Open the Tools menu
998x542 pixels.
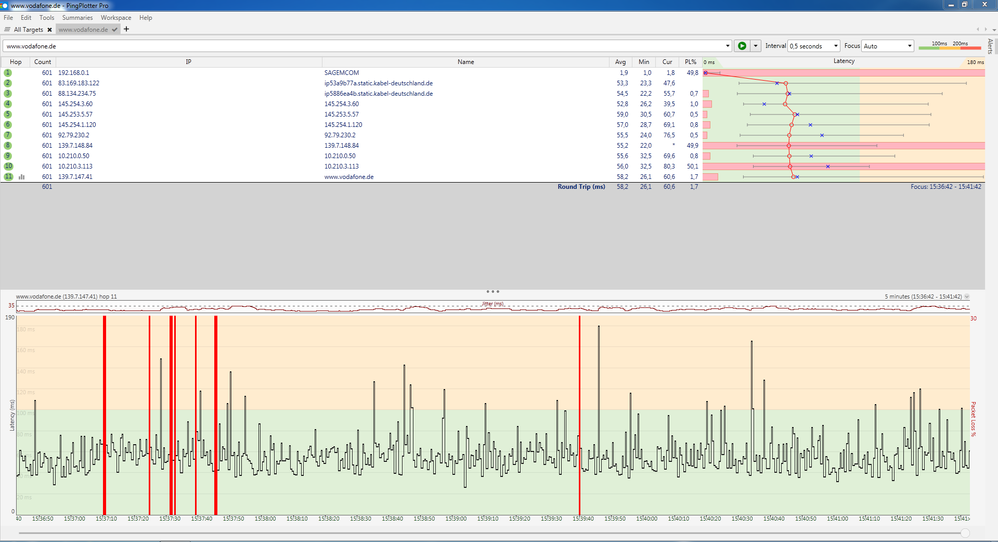point(47,18)
